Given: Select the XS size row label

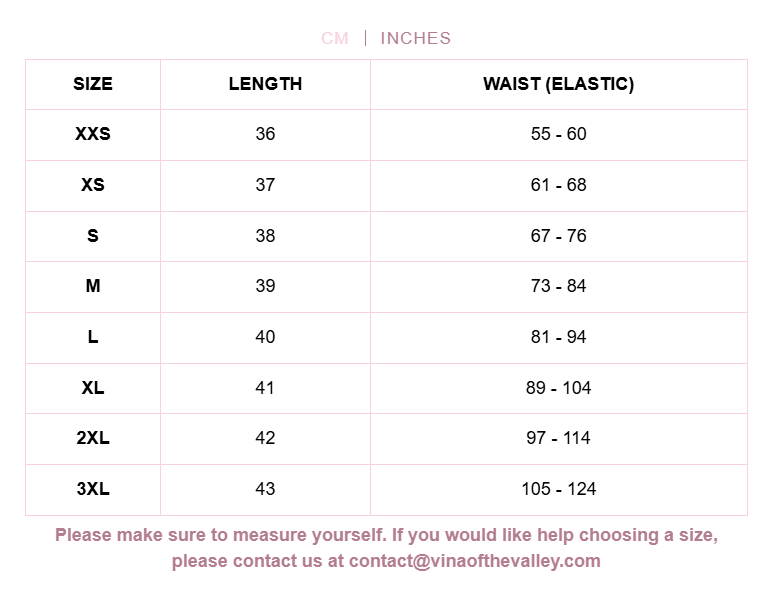Looking at the screenshot, I should click(x=93, y=185).
